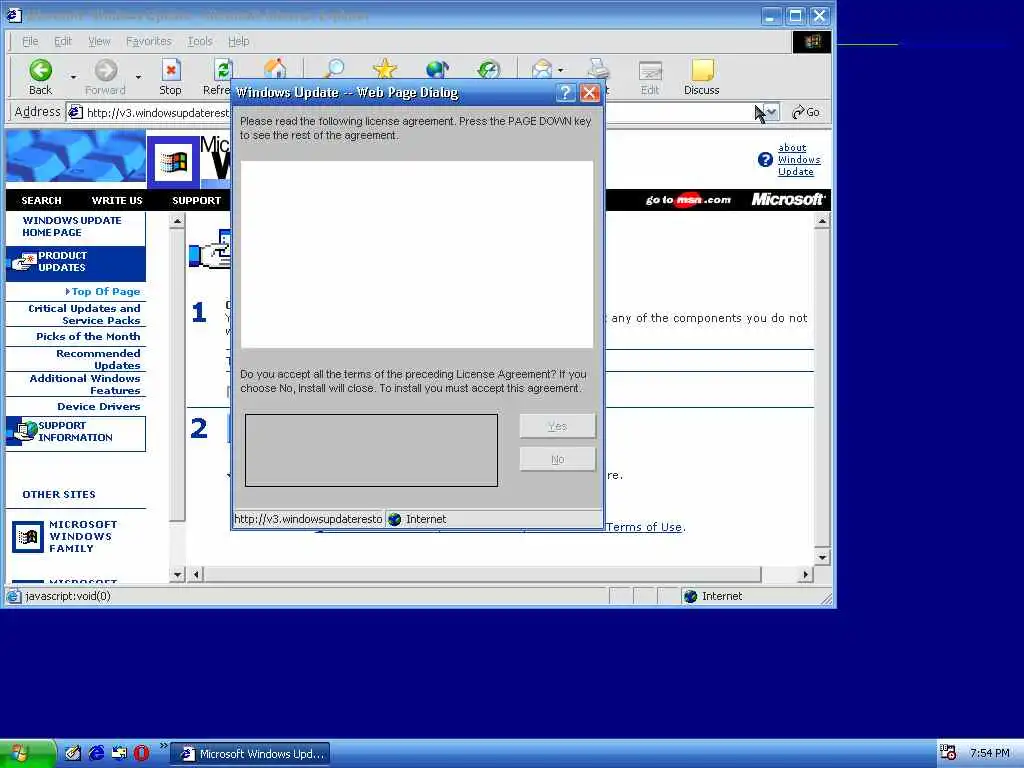Open the Search magnifier toolbar icon

coord(334,69)
